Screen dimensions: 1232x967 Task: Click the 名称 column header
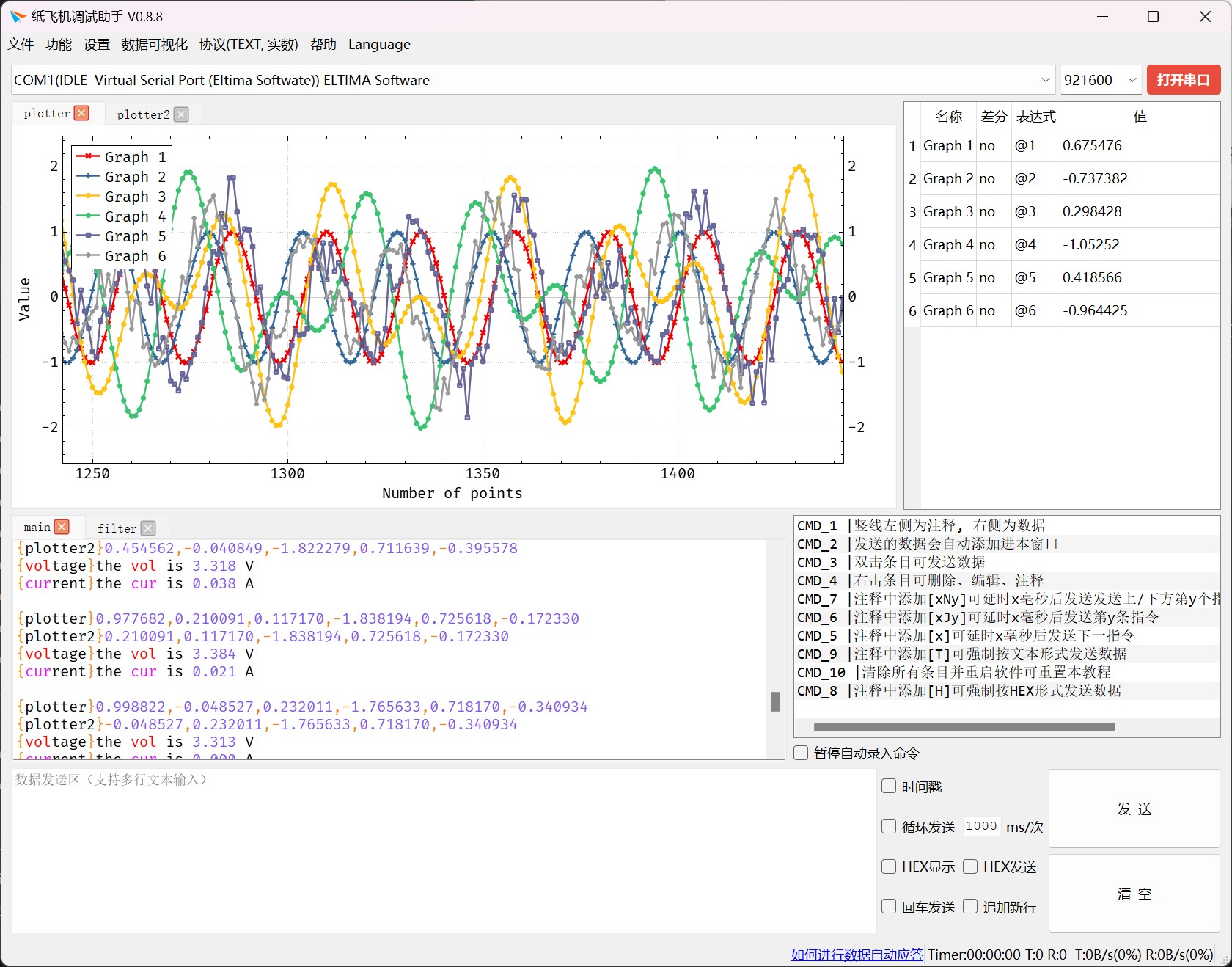pyautogui.click(x=948, y=116)
